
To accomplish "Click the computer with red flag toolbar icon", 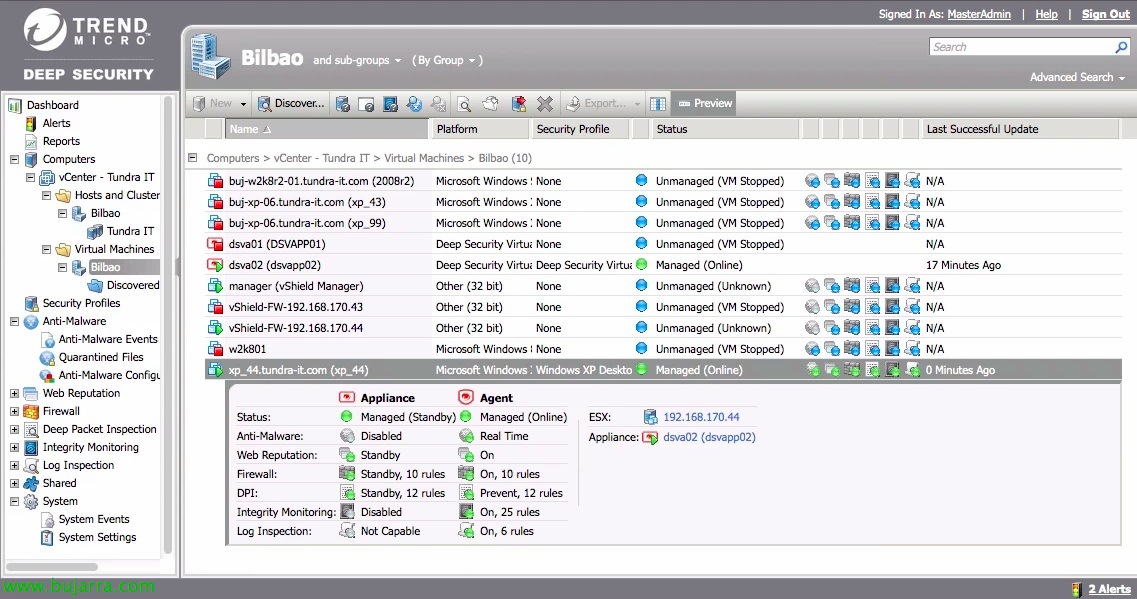I will point(518,104).
